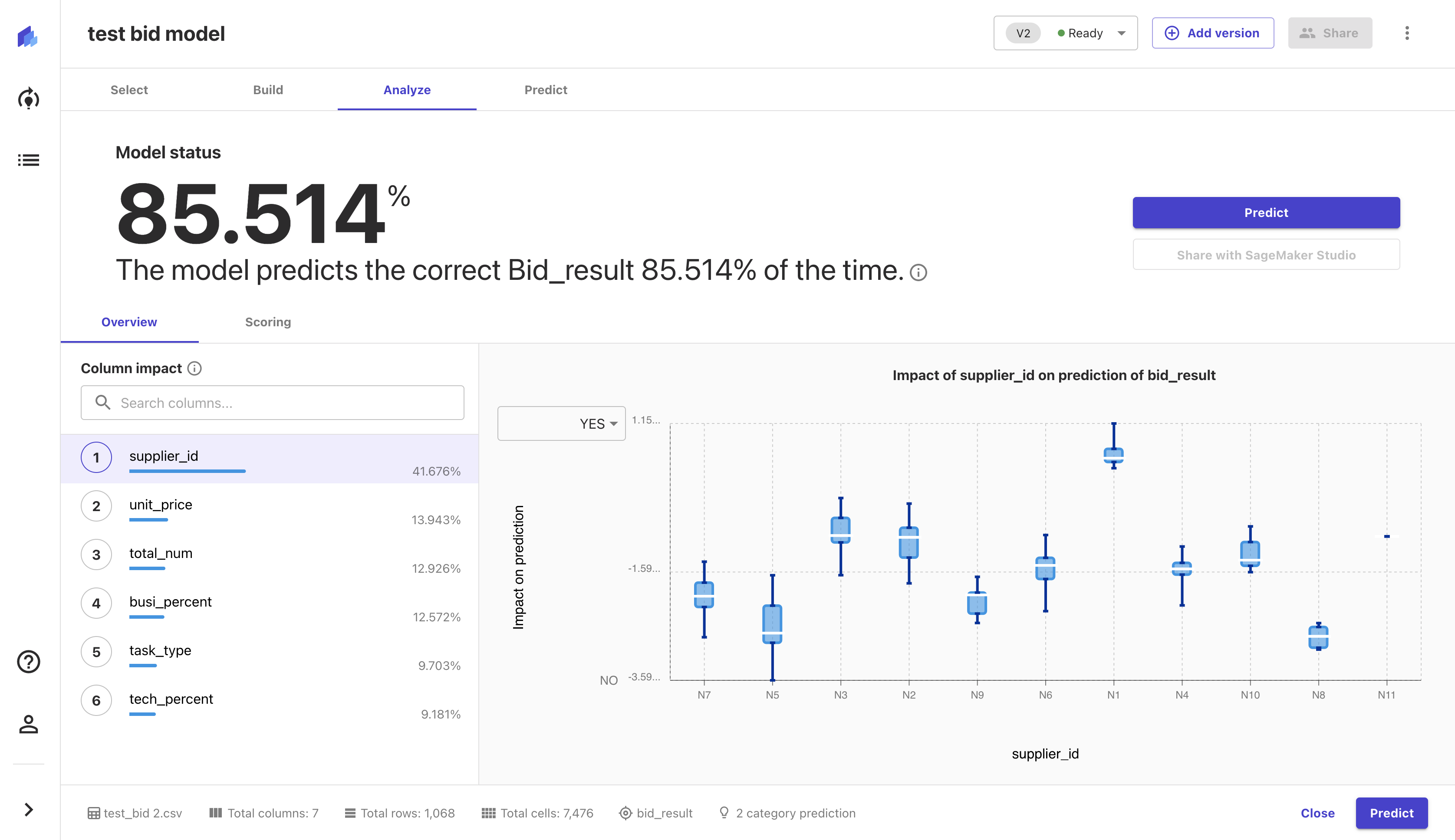Click the Close link at bottom
This screenshot has height=840, width=1455.
(1317, 813)
